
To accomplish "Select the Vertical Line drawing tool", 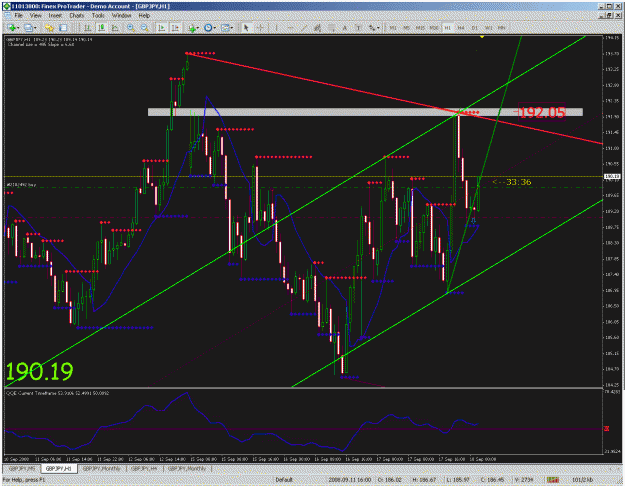I will pyautogui.click(x=276, y=28).
